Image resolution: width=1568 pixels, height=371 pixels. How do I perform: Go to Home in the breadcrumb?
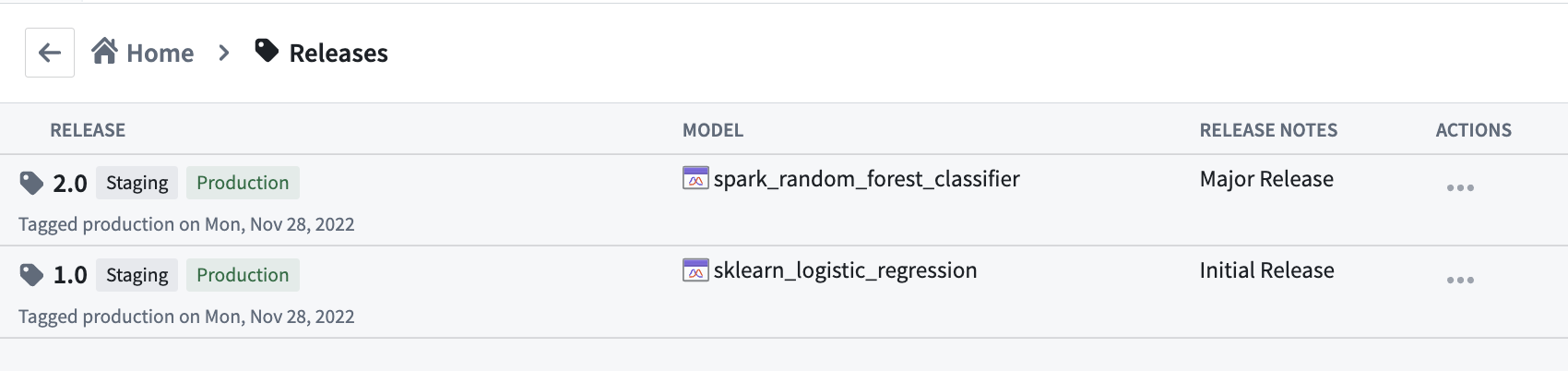160,54
